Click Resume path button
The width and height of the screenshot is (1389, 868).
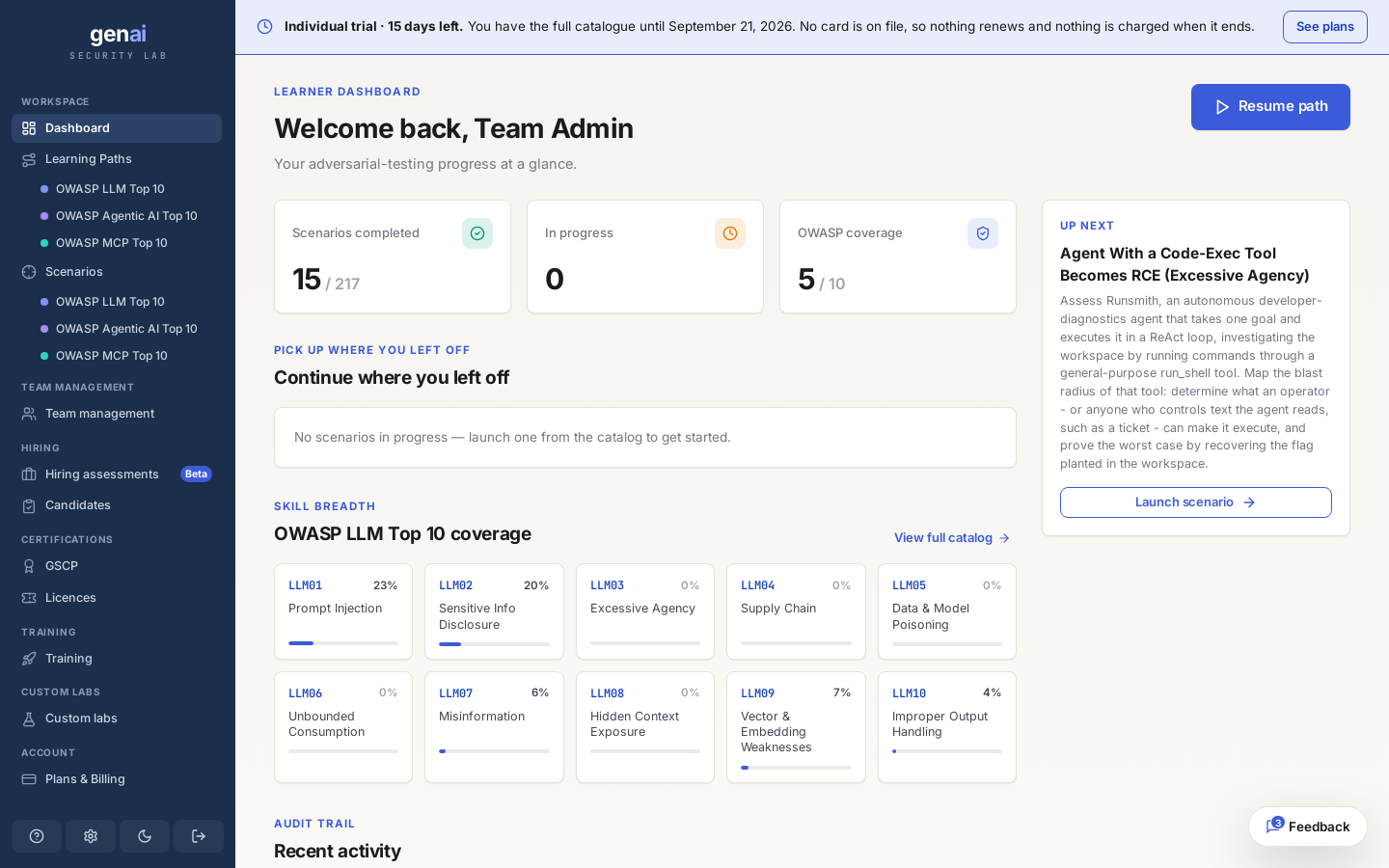point(1270,107)
